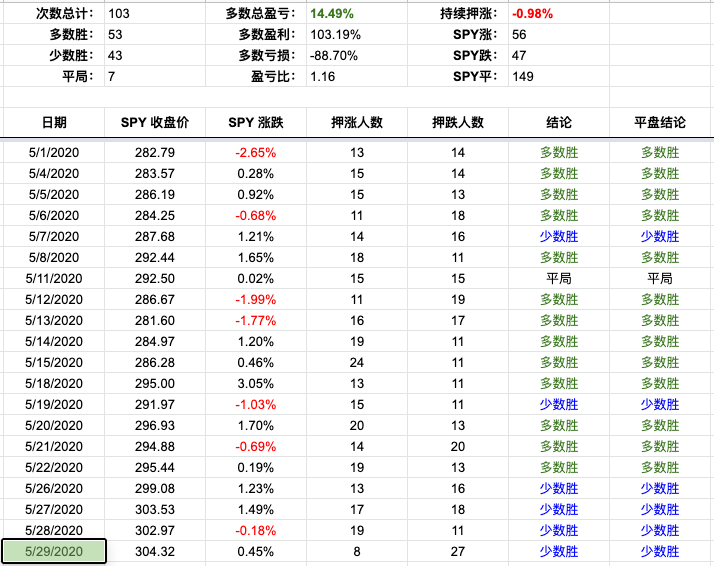This screenshot has width=714, height=566.
Task: Select closing price 304.32 cell
Action: point(155,552)
